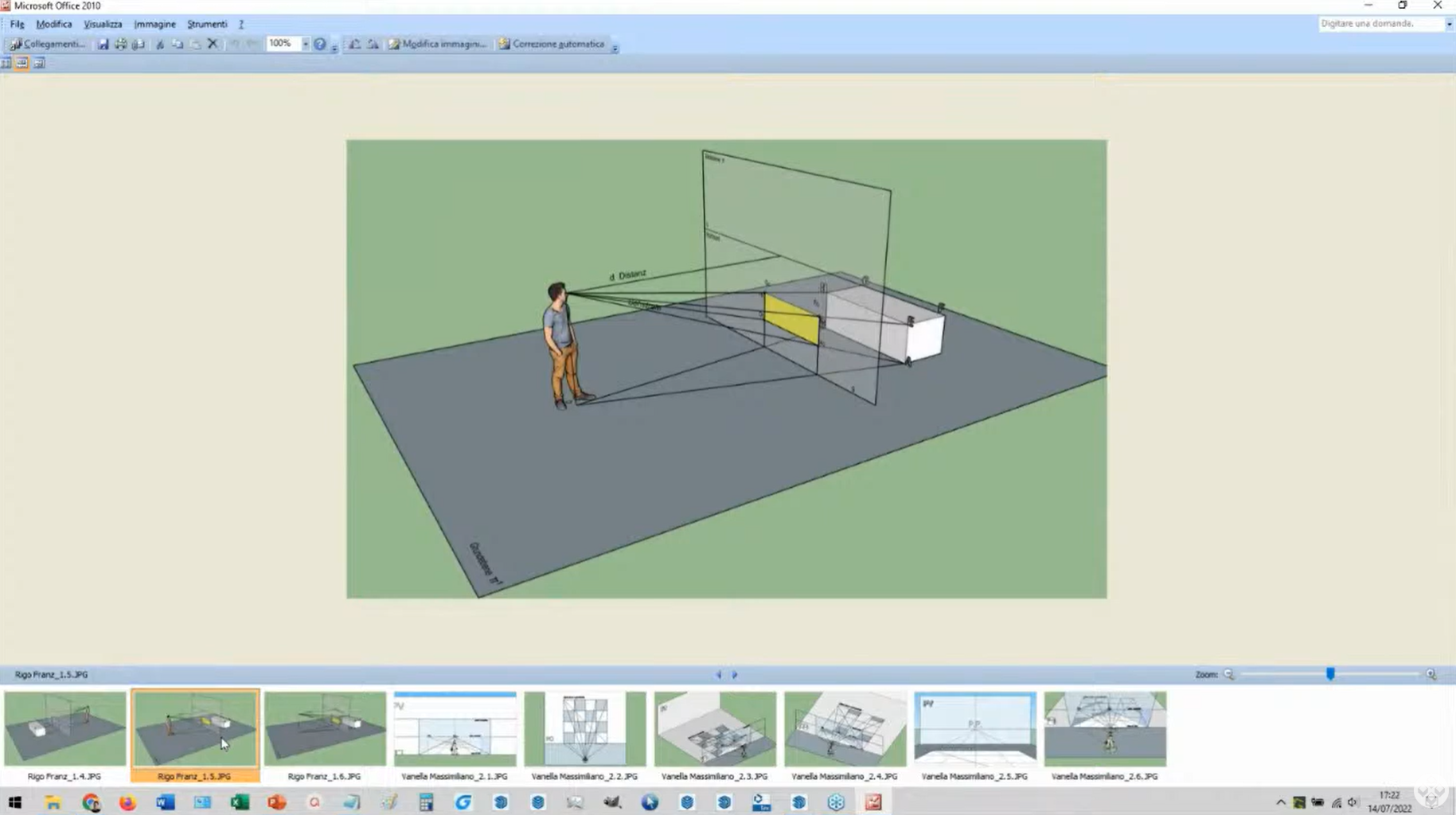Click the 'Modifica immagini...' button

437,45
